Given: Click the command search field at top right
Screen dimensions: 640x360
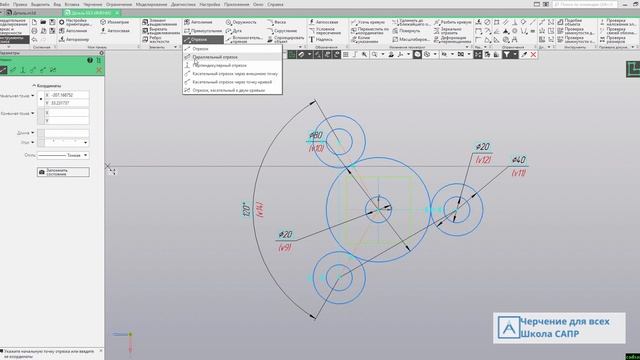Looking at the screenshot, I should click(584, 4).
